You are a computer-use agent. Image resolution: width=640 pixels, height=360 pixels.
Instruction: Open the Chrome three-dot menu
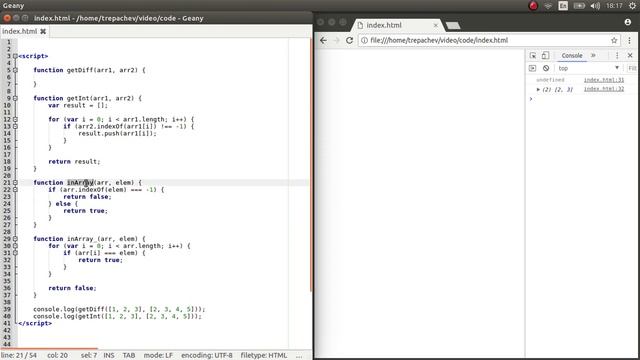click(x=629, y=40)
